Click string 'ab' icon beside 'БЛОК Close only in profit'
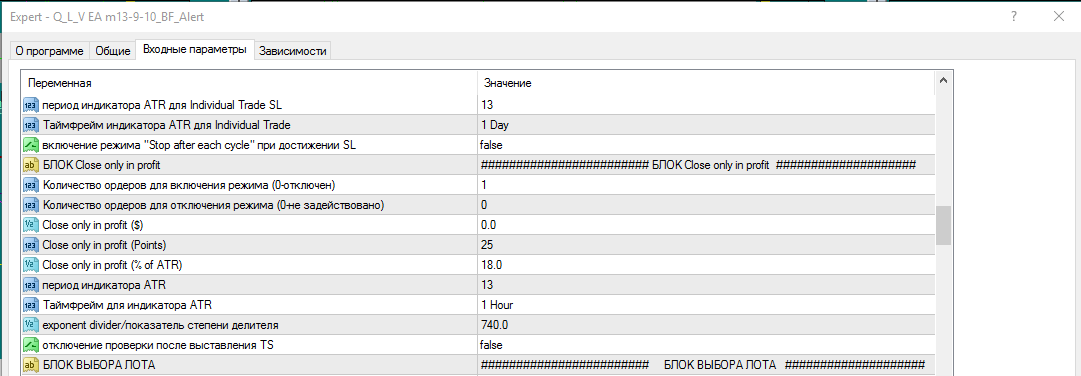 [x=32, y=165]
